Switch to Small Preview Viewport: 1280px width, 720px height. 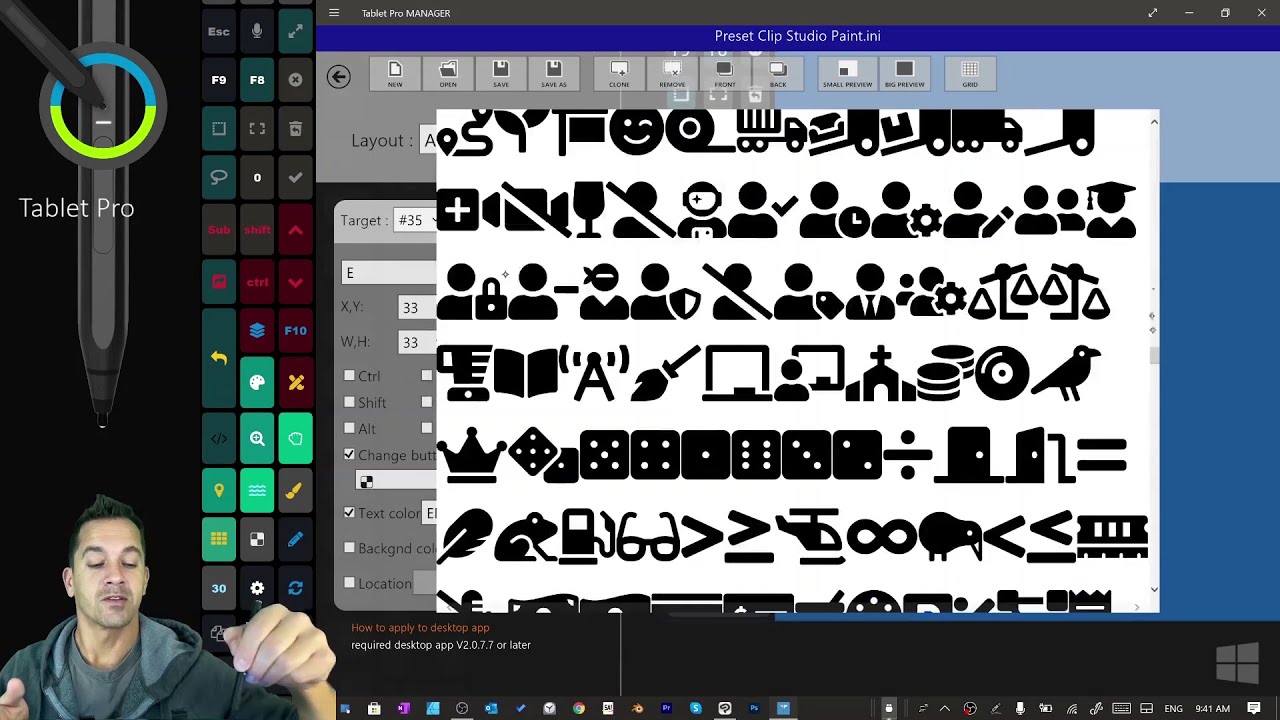point(847,73)
